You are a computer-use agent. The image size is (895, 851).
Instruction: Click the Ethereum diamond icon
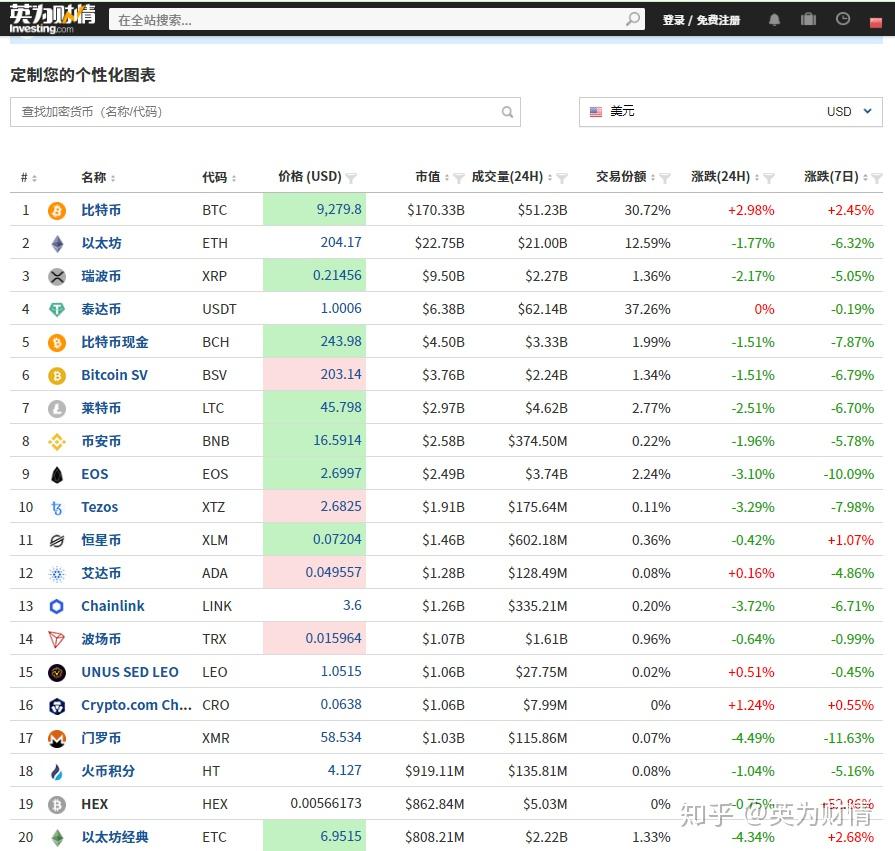pos(57,244)
